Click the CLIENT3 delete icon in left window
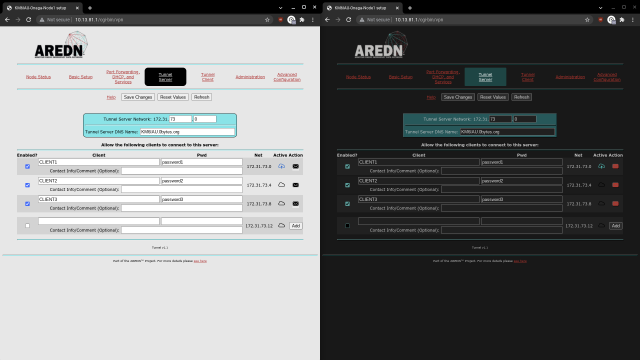Viewport: 640px width, 360px height. [x=296, y=204]
